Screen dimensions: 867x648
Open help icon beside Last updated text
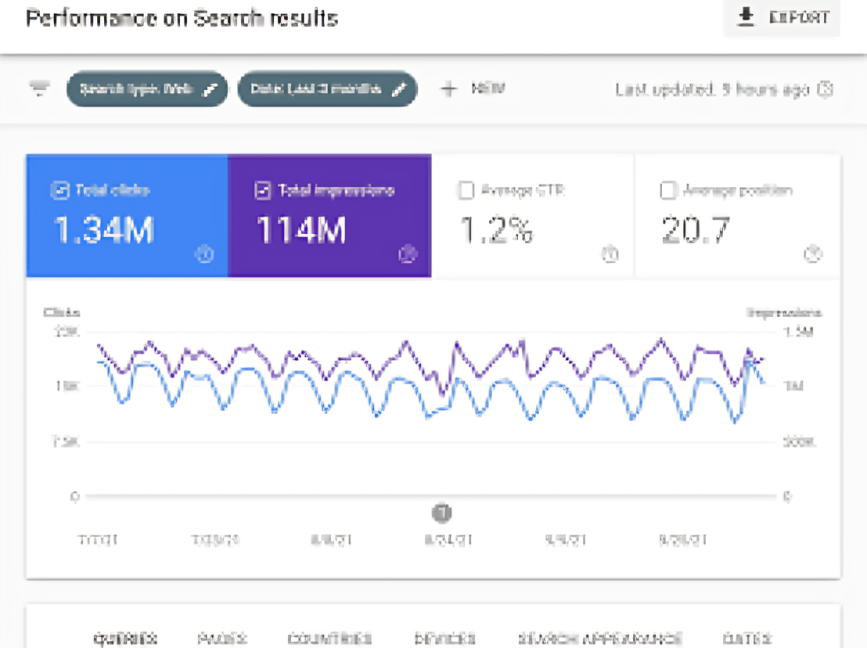pos(826,89)
